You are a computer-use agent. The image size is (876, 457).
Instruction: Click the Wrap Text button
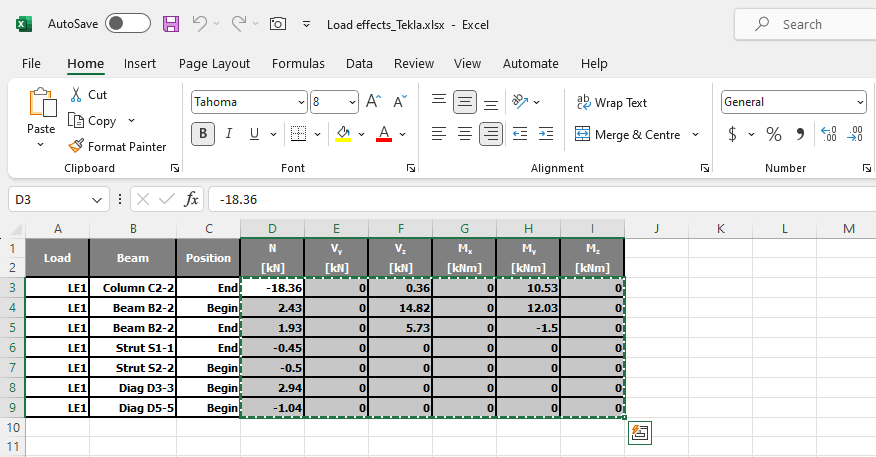[612, 102]
